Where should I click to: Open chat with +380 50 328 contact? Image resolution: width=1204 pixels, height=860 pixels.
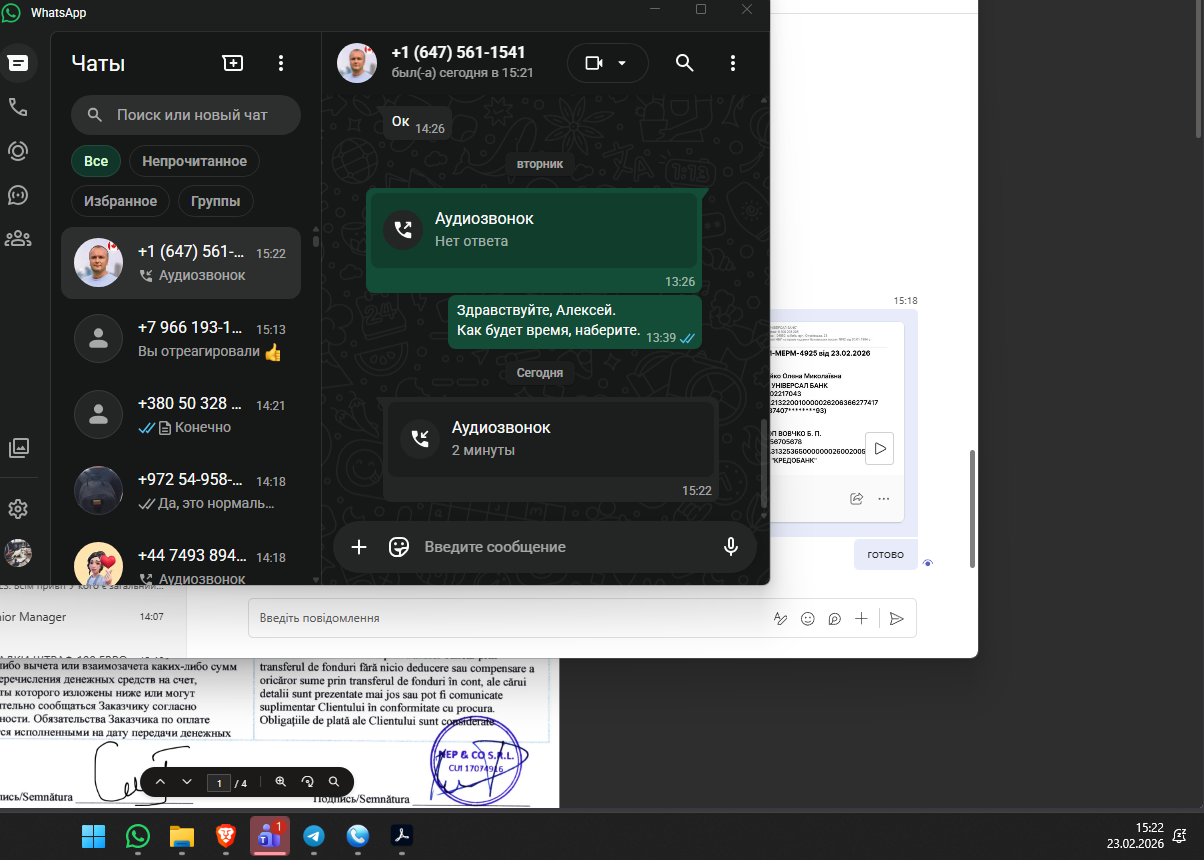pyautogui.click(x=181, y=415)
